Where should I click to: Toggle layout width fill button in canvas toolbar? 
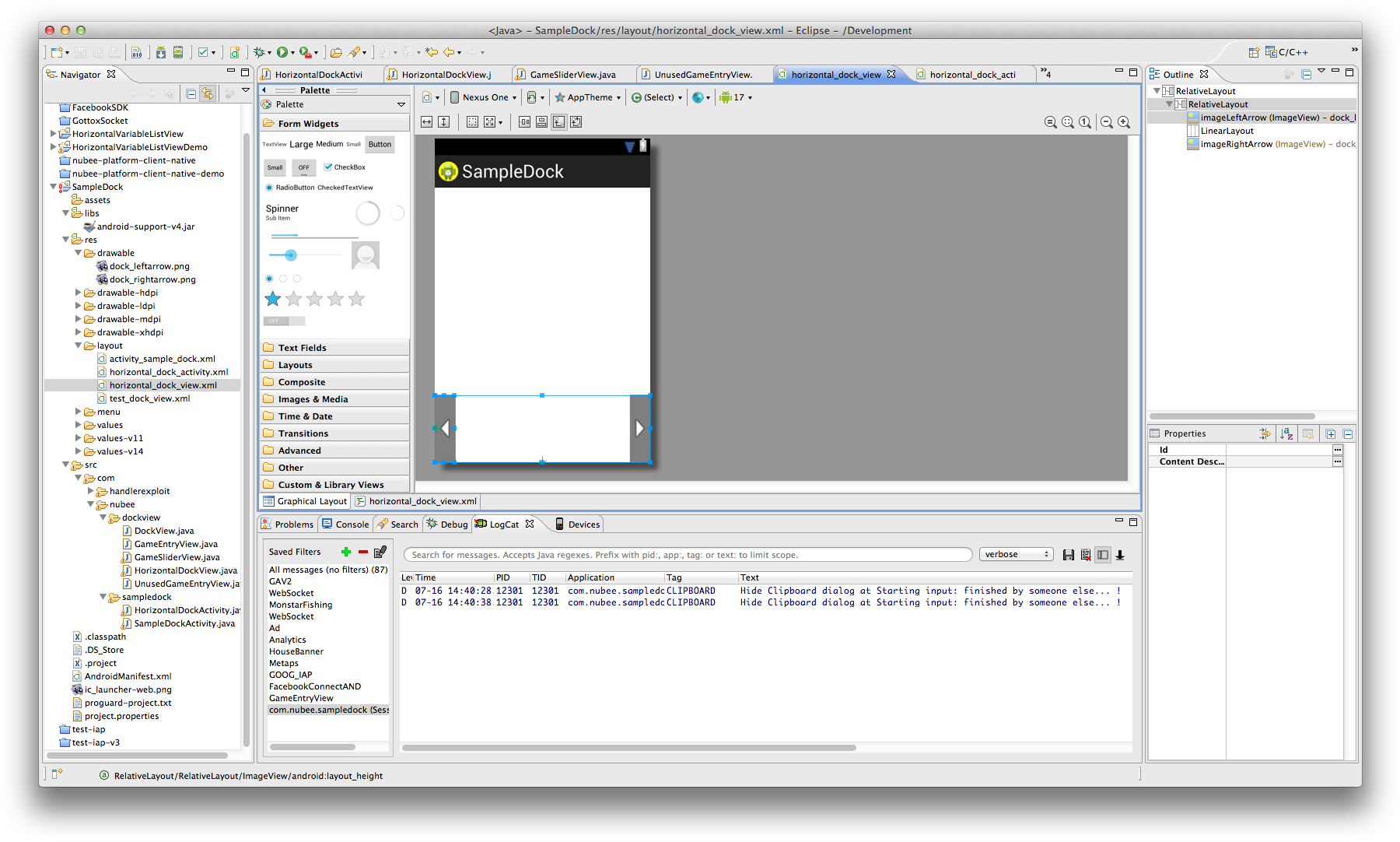point(426,122)
